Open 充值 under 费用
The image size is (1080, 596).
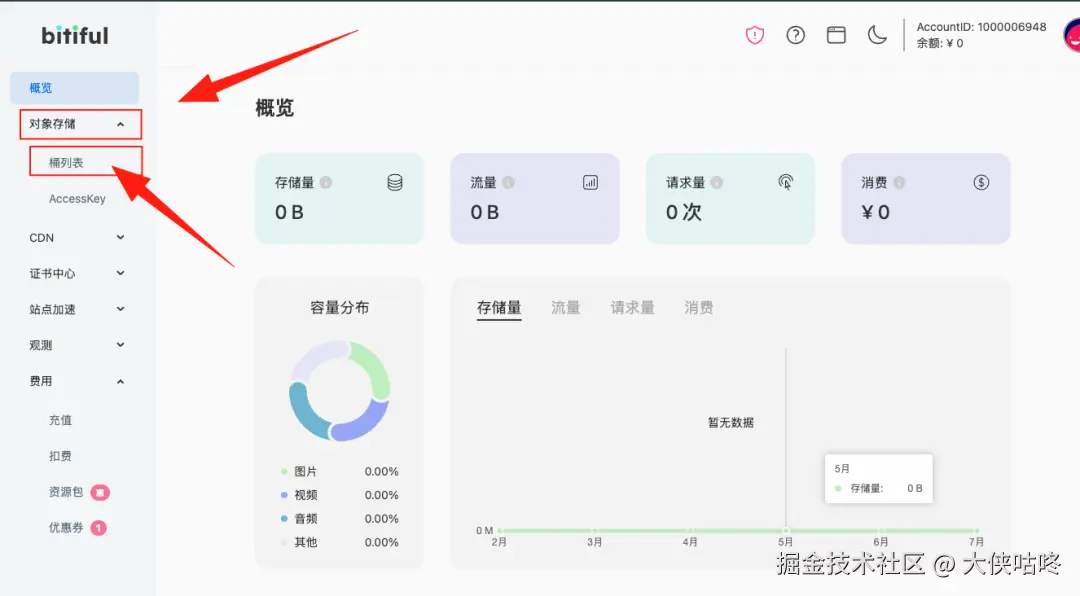(60, 420)
